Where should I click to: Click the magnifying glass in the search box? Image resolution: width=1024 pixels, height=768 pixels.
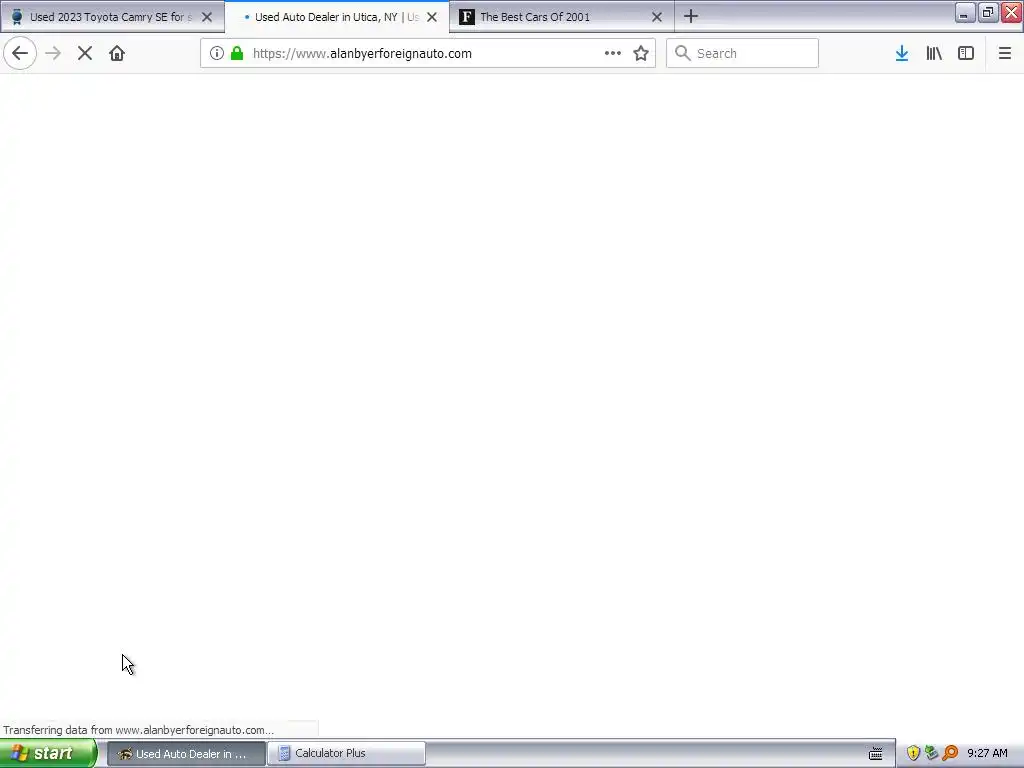(x=682, y=54)
